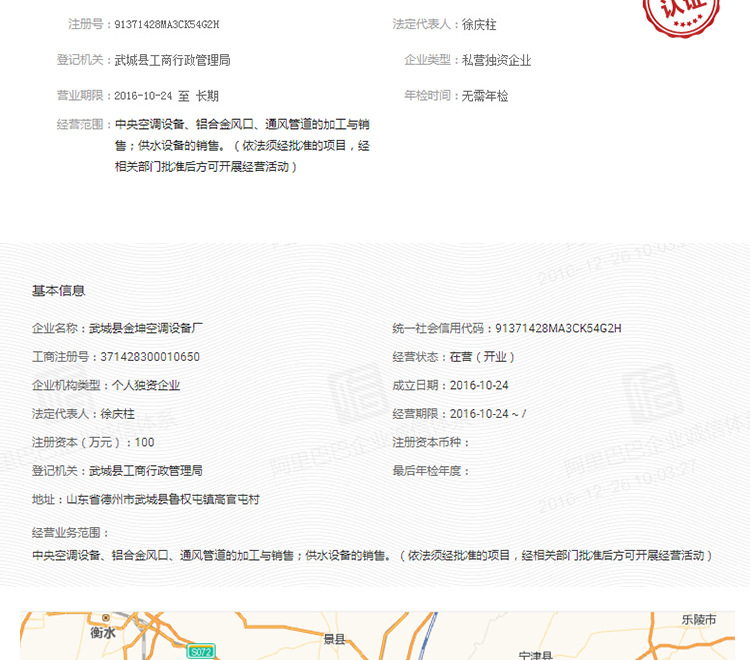The width and height of the screenshot is (750, 660).
Task: Click annual inspection value 无需年检
Action: point(485,96)
